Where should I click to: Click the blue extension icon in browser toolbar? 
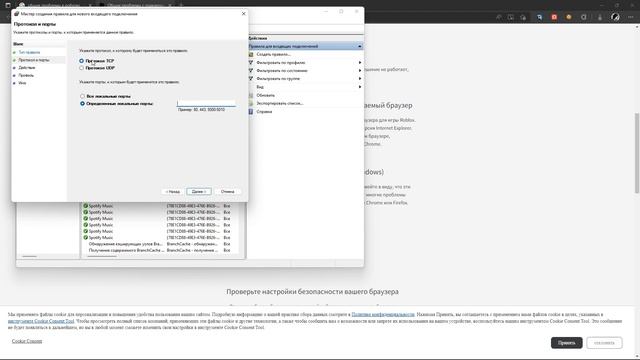pyautogui.click(x=540, y=17)
